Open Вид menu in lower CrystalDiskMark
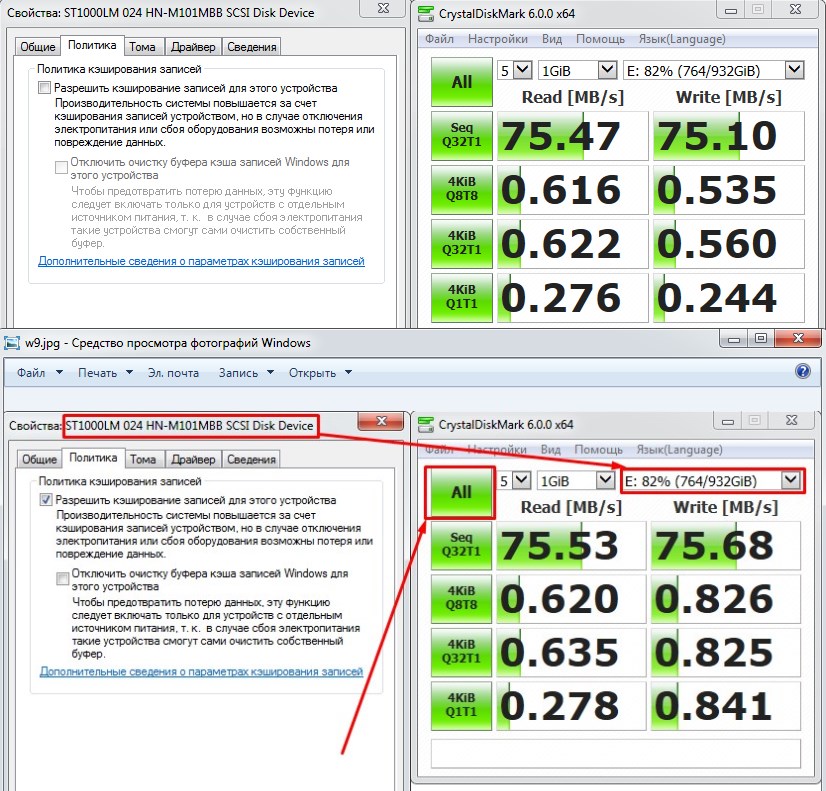The image size is (826, 791). coord(550,449)
